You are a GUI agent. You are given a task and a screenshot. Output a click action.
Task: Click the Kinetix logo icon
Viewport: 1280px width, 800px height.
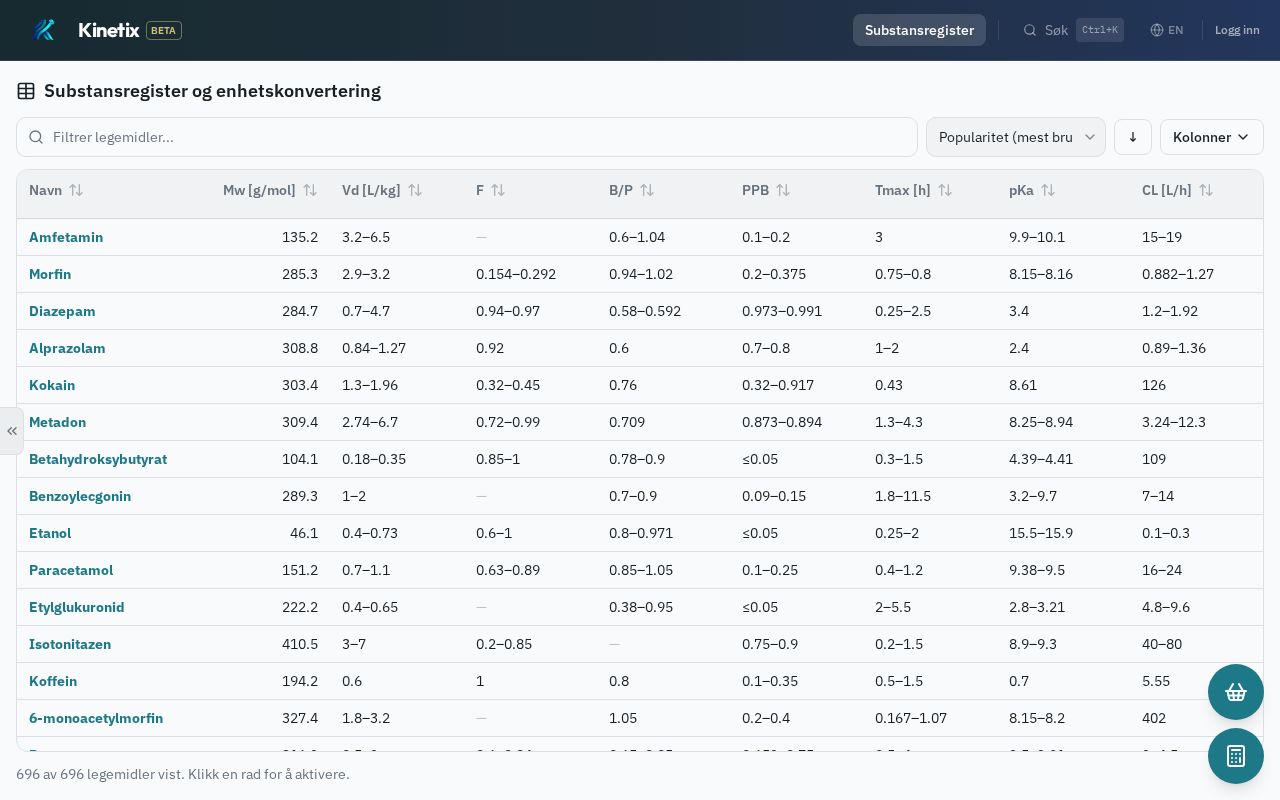tap(44, 30)
